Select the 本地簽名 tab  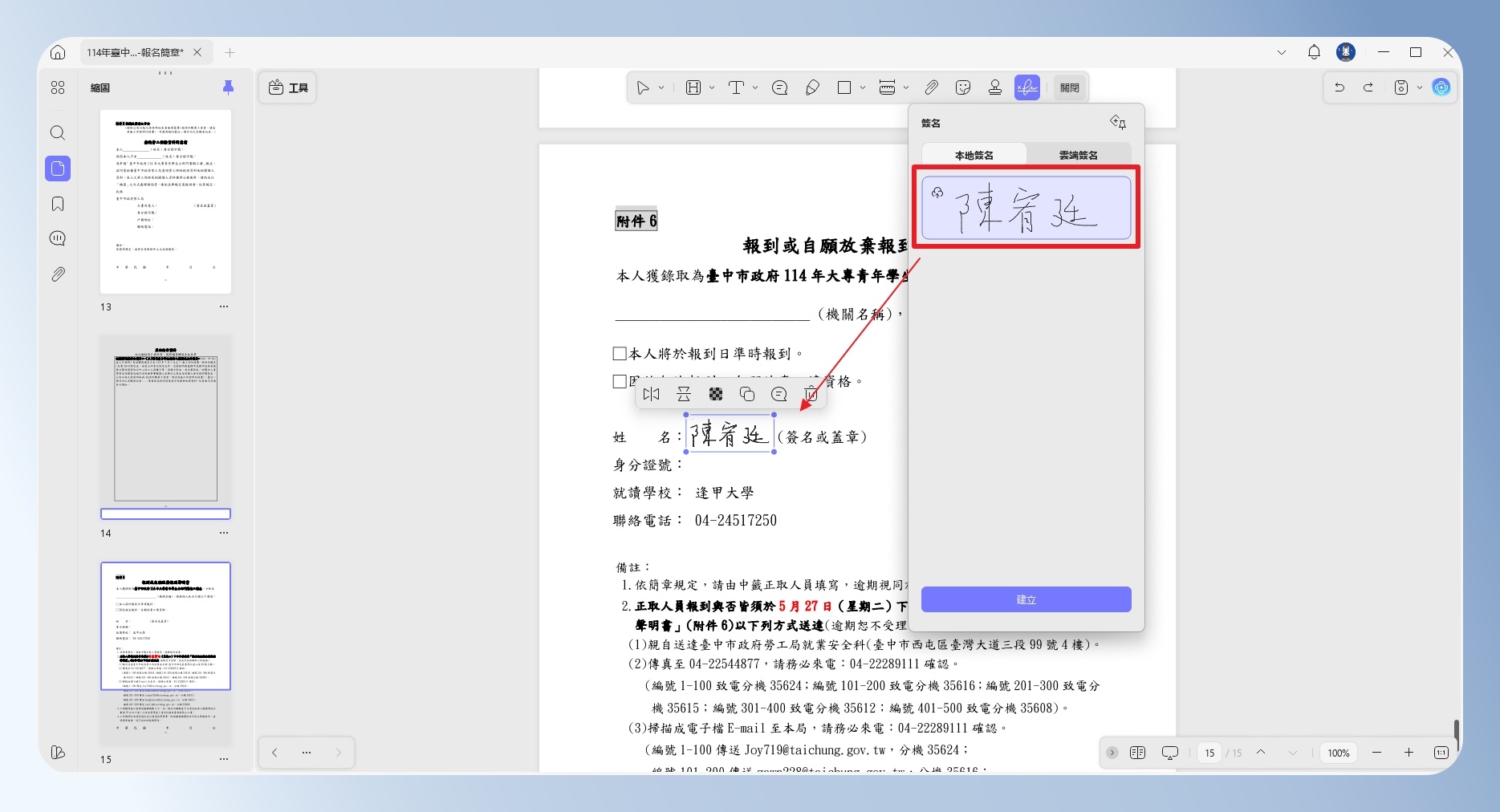tap(974, 155)
